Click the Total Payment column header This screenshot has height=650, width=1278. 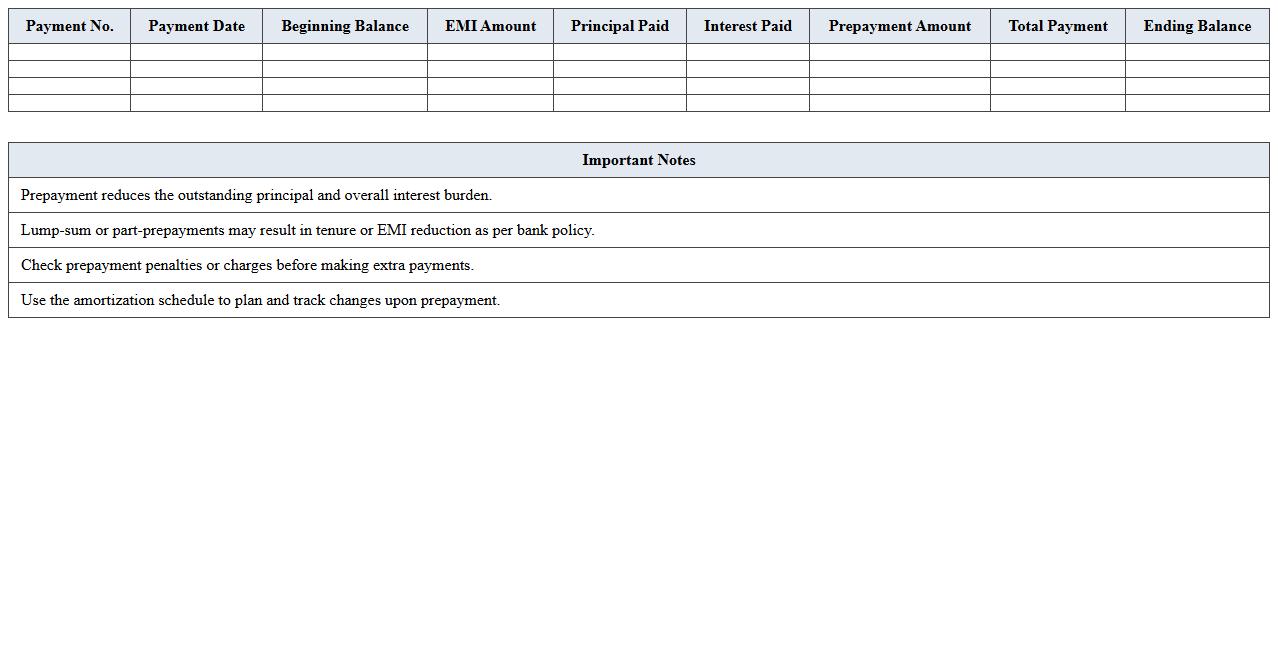[1057, 26]
